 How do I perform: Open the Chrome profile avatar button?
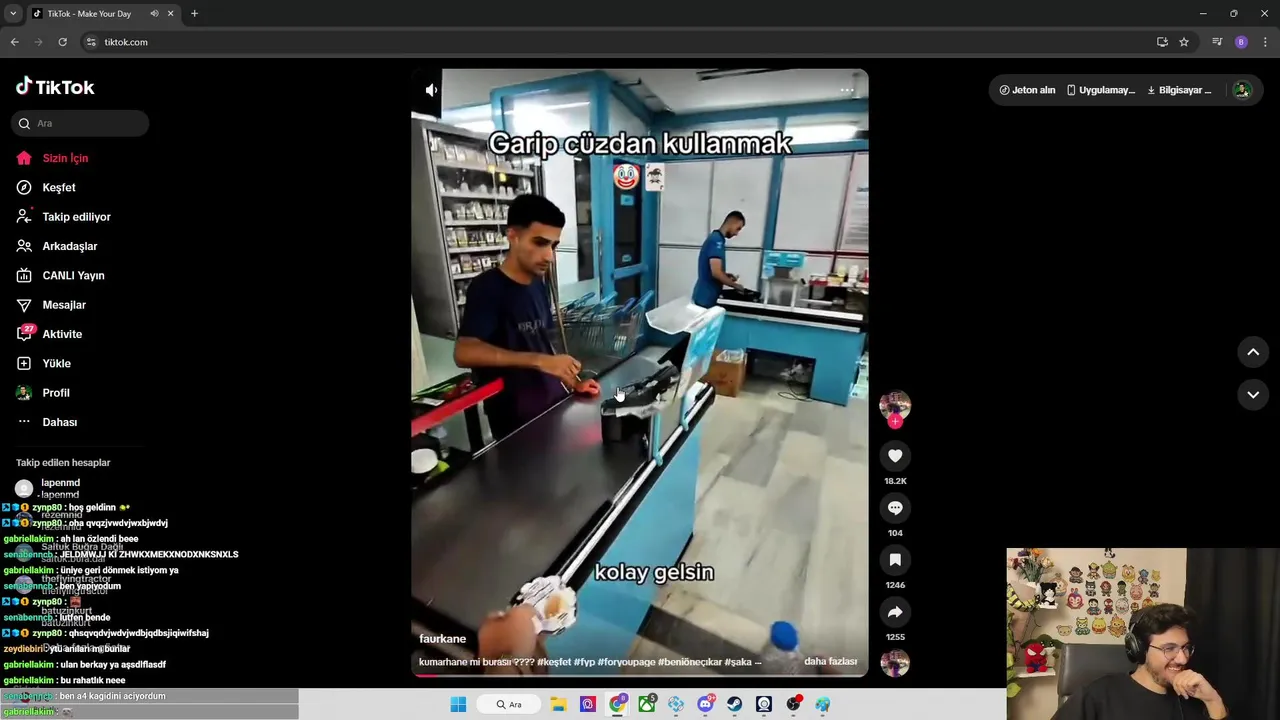click(1241, 42)
